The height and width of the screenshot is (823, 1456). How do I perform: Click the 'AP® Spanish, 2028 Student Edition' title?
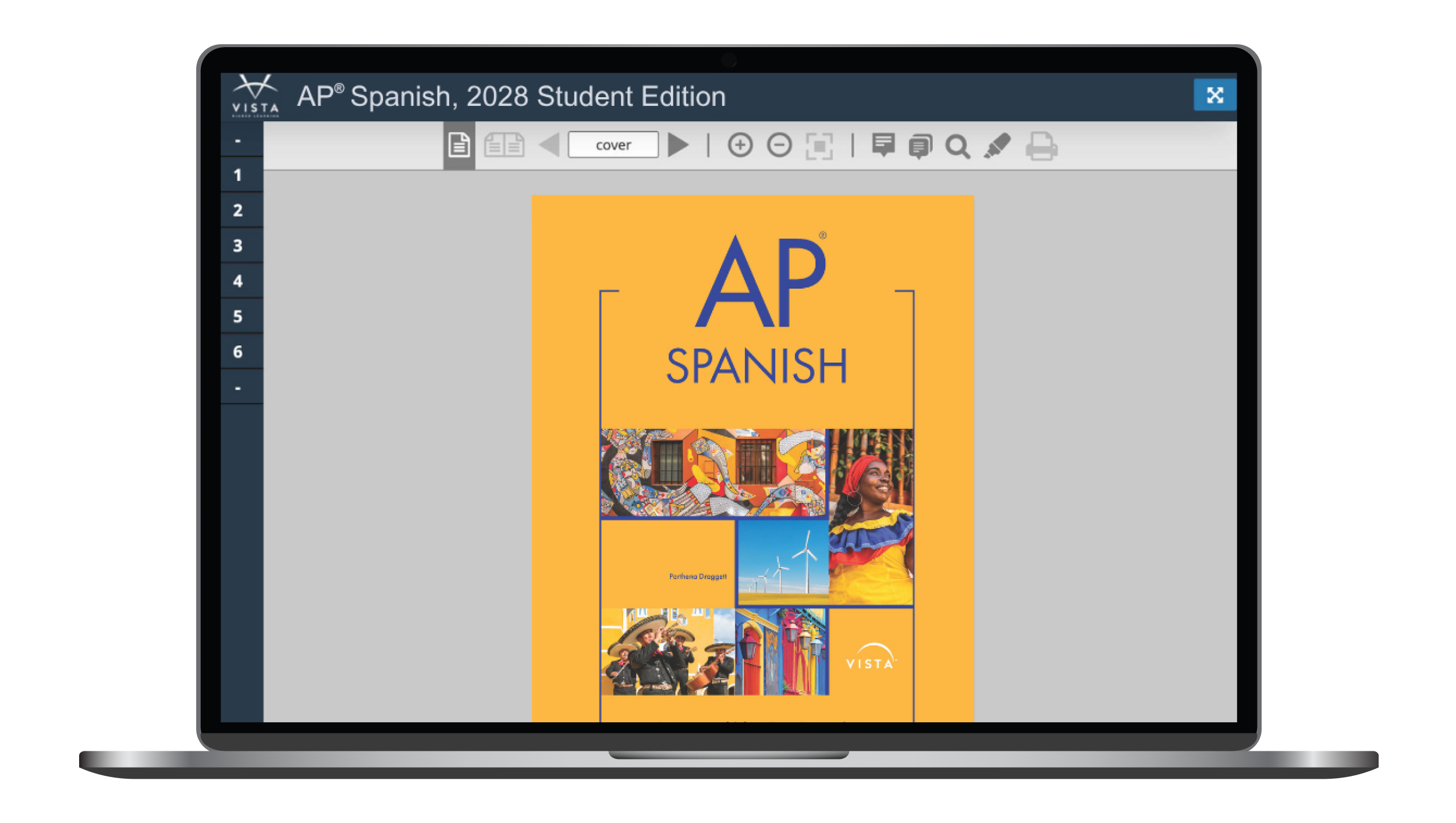512,96
